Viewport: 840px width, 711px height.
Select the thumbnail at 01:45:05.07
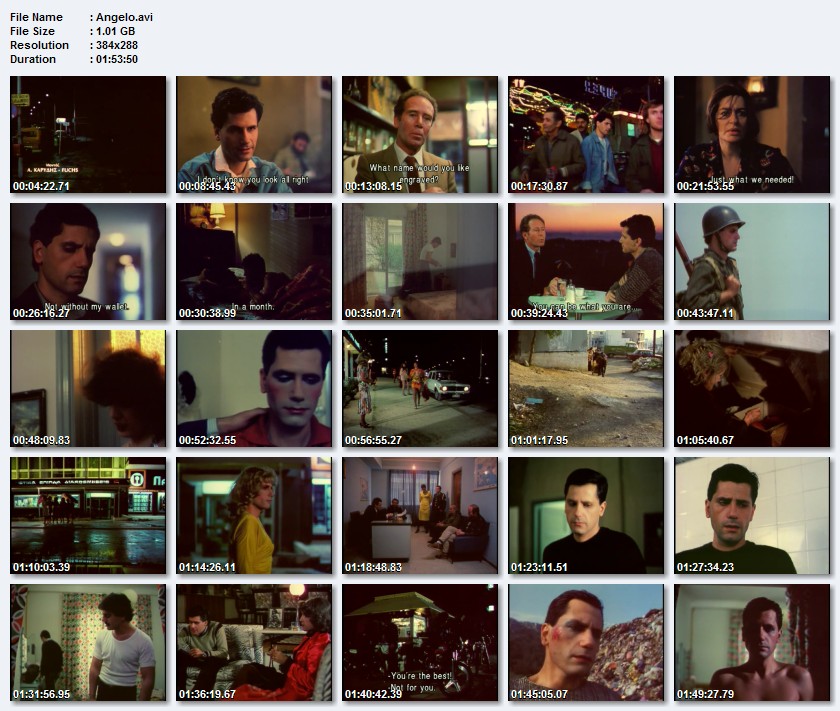tap(586, 643)
